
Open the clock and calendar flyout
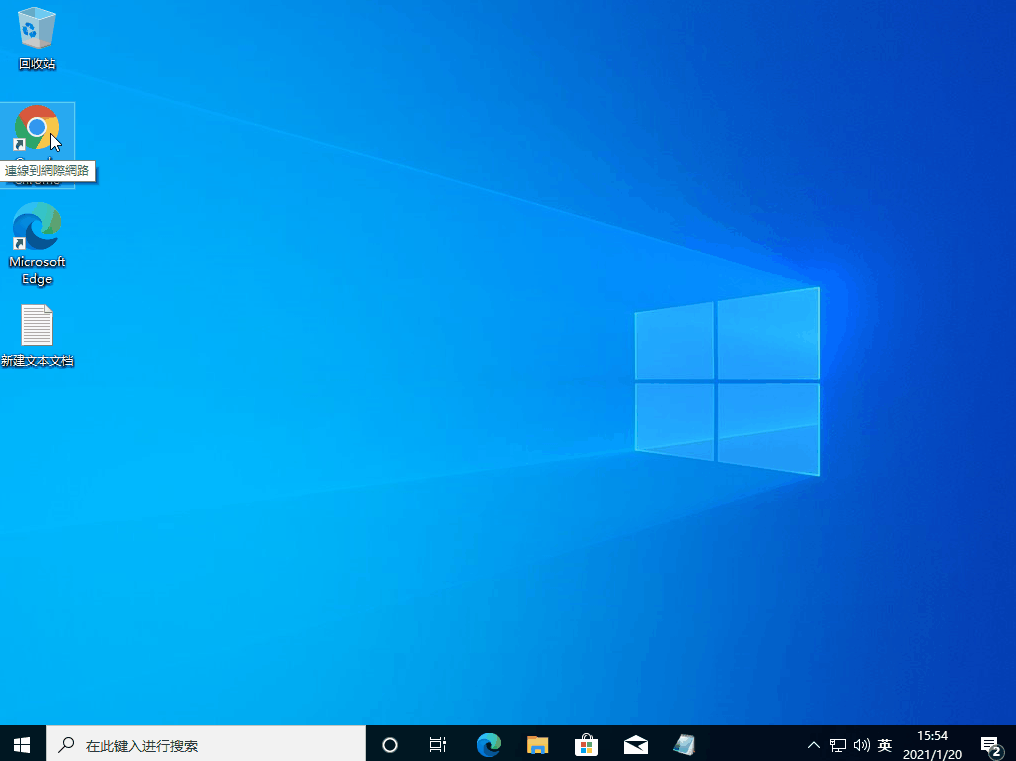[x=932, y=745]
